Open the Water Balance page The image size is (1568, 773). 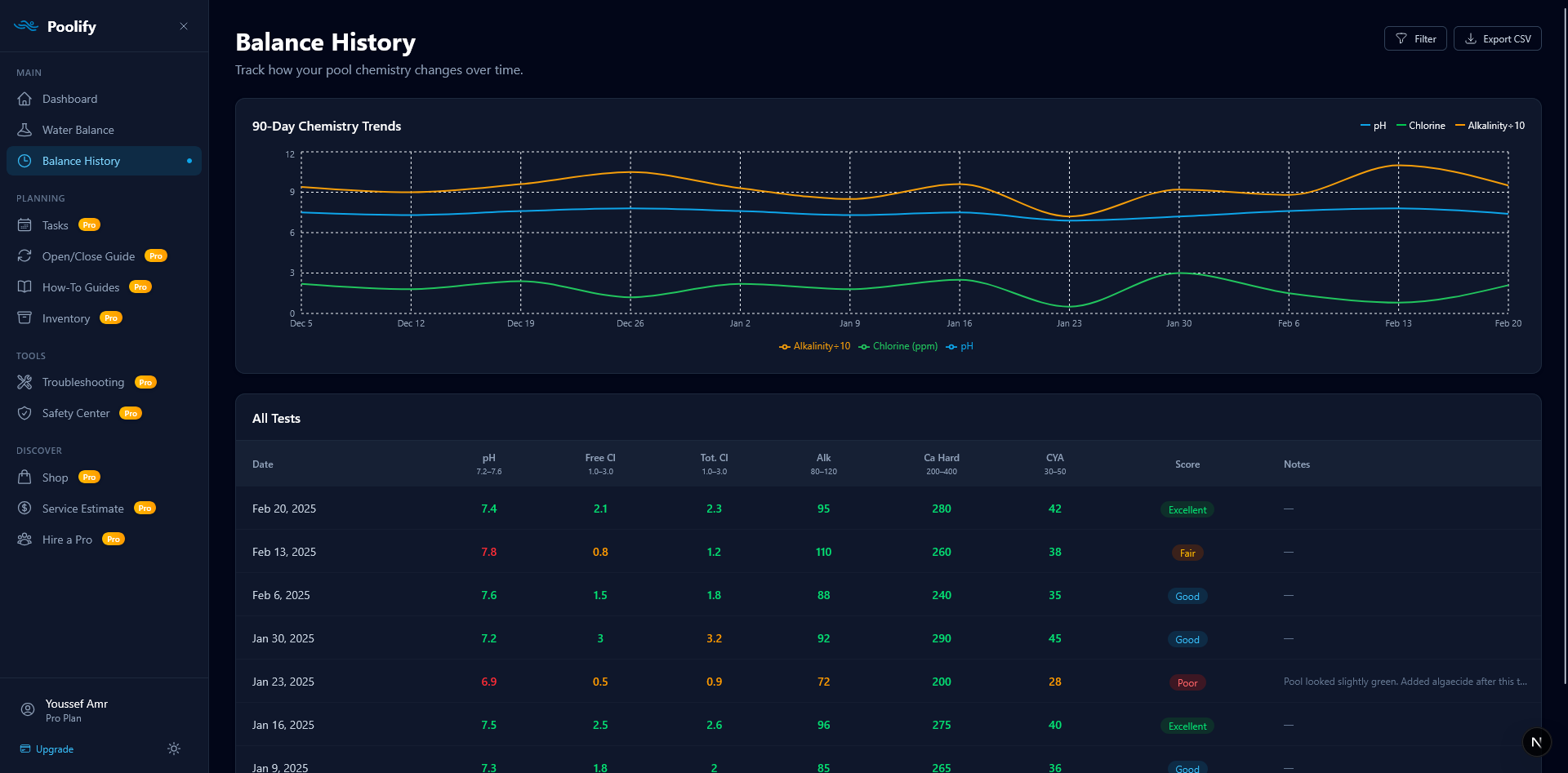pyautogui.click(x=104, y=130)
